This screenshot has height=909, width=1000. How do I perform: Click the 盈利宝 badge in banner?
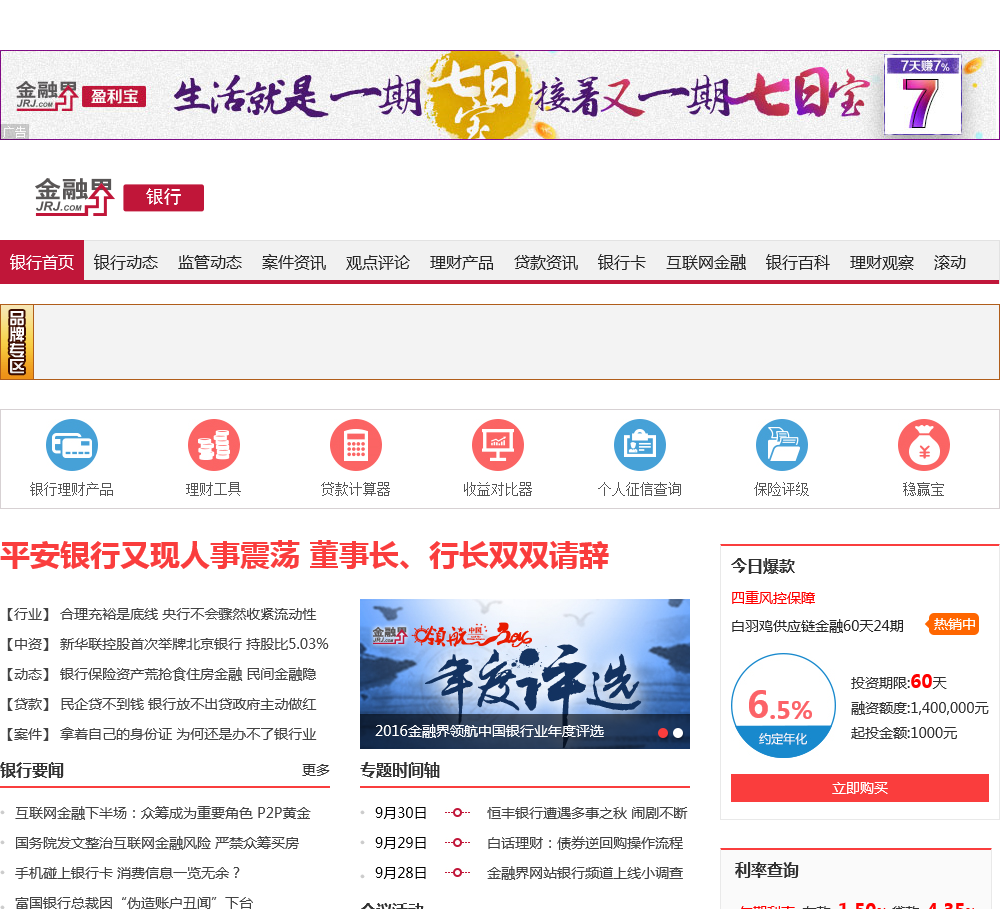(114, 96)
